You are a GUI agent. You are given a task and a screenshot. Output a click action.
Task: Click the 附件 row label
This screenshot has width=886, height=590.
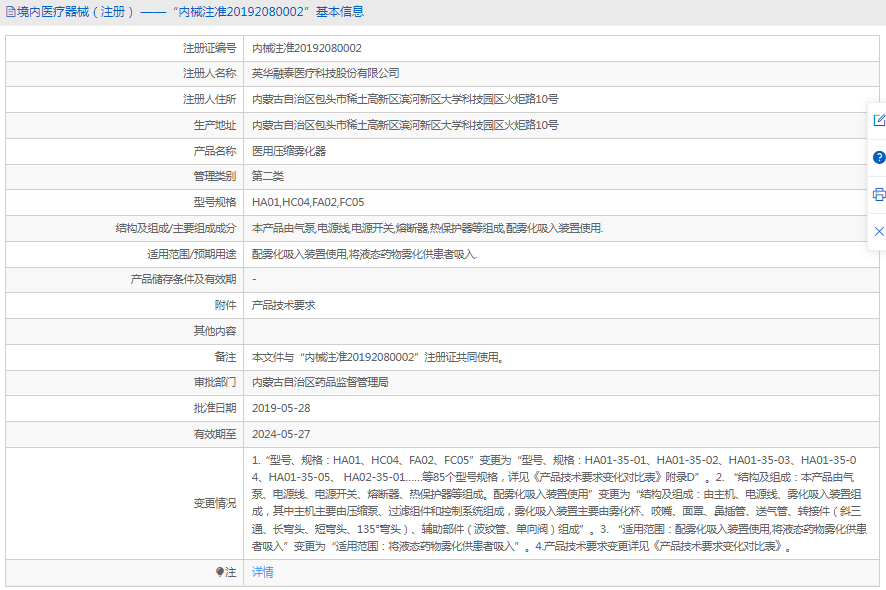click(x=225, y=305)
